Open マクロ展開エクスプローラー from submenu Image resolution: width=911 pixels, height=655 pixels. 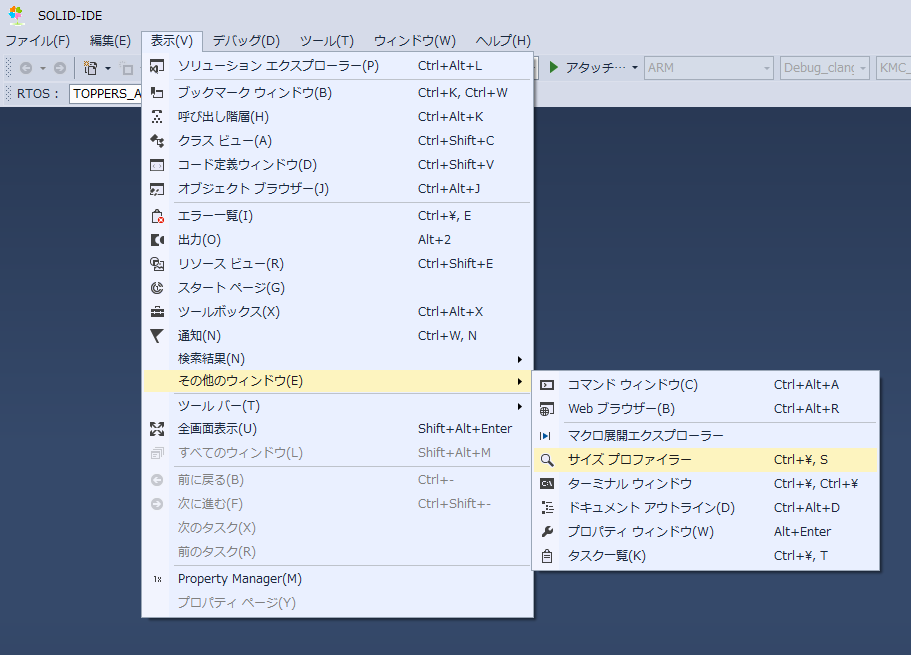(x=645, y=436)
